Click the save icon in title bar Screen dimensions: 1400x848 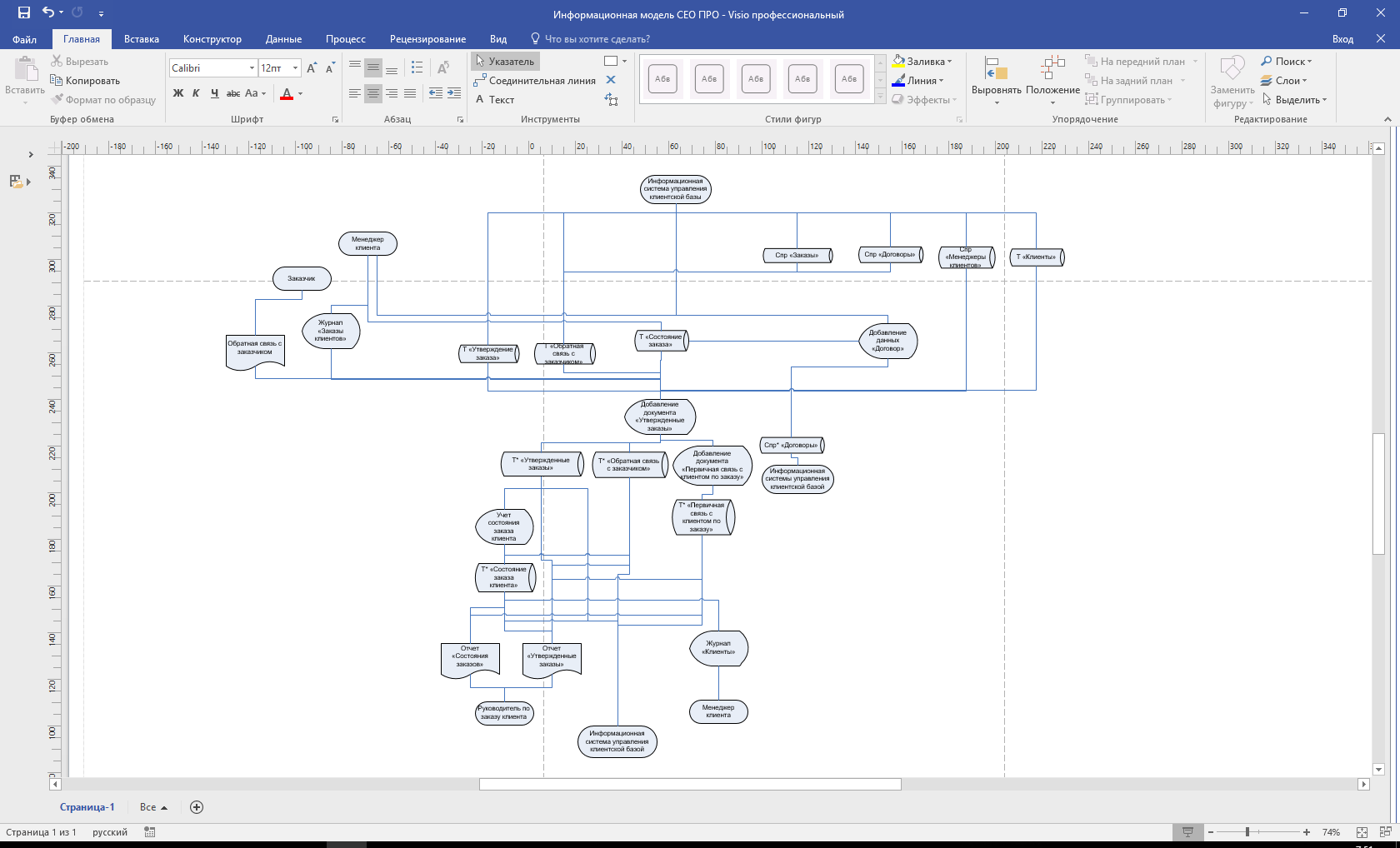point(23,12)
